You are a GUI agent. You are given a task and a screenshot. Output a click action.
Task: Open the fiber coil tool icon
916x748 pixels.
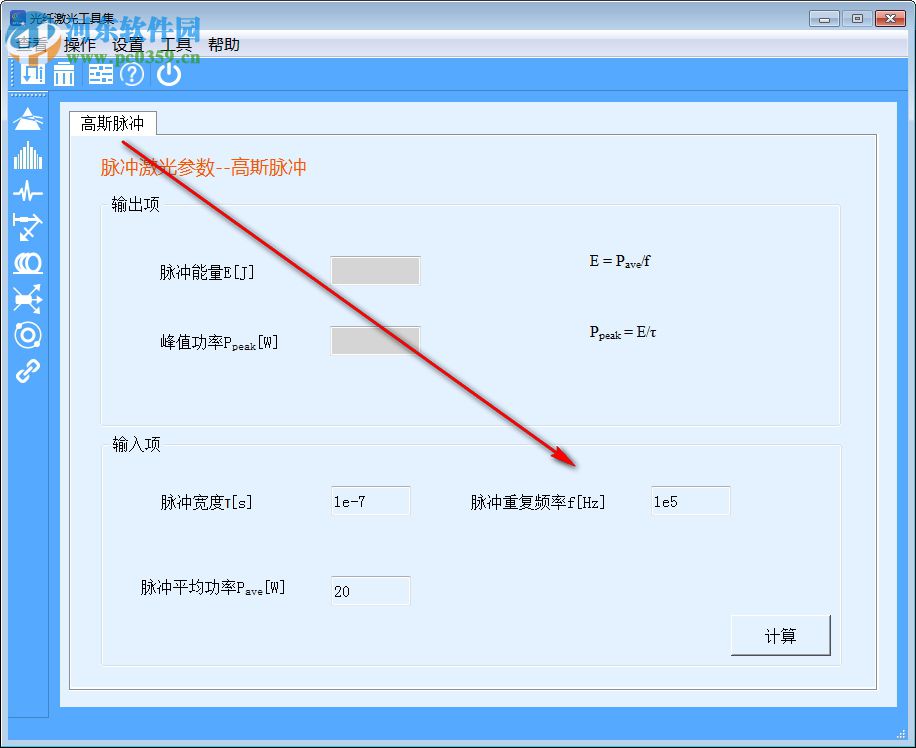(27, 264)
